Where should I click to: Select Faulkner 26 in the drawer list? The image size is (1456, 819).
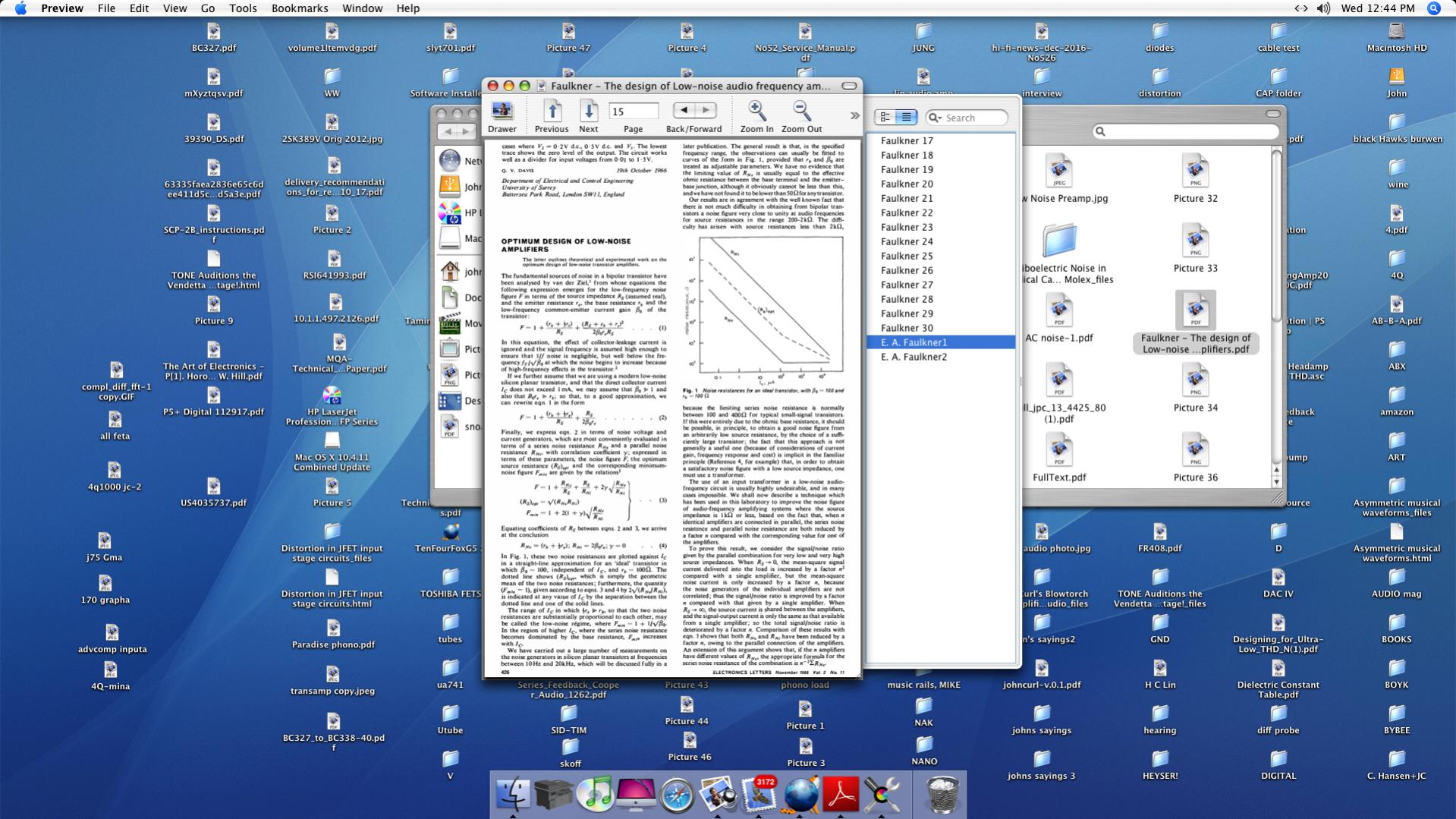click(941, 270)
